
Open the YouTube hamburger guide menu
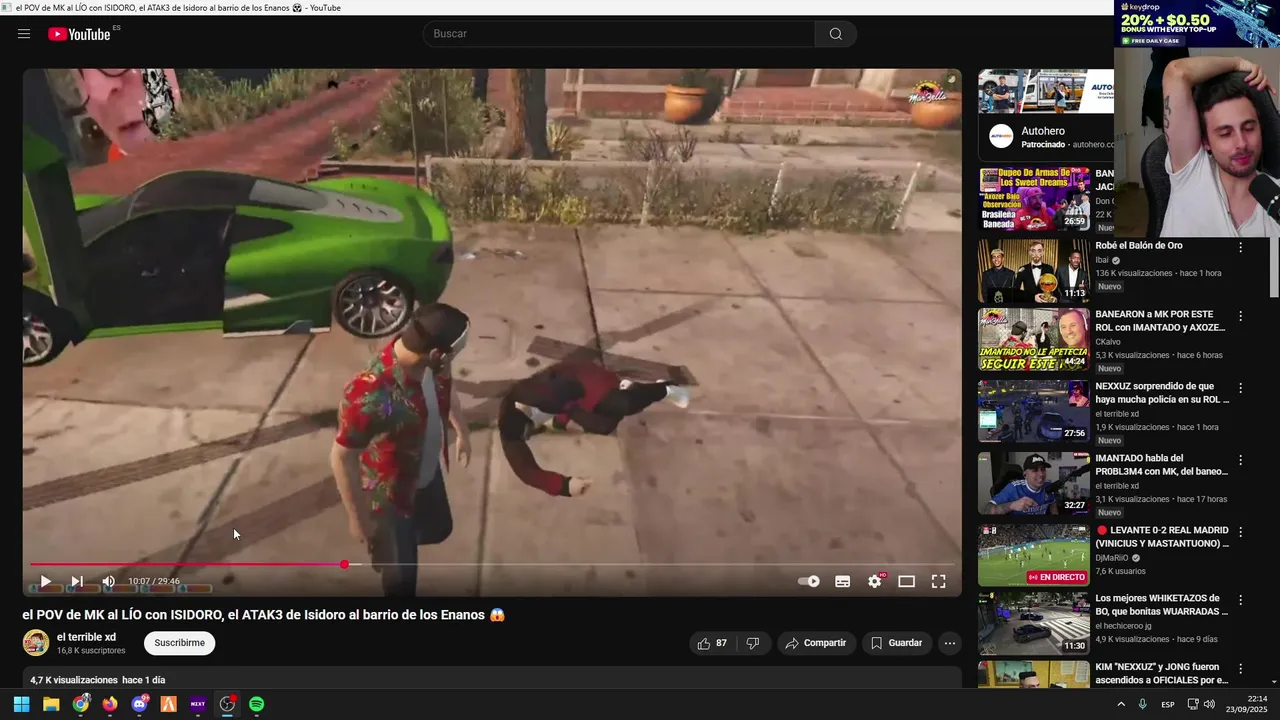[24, 34]
